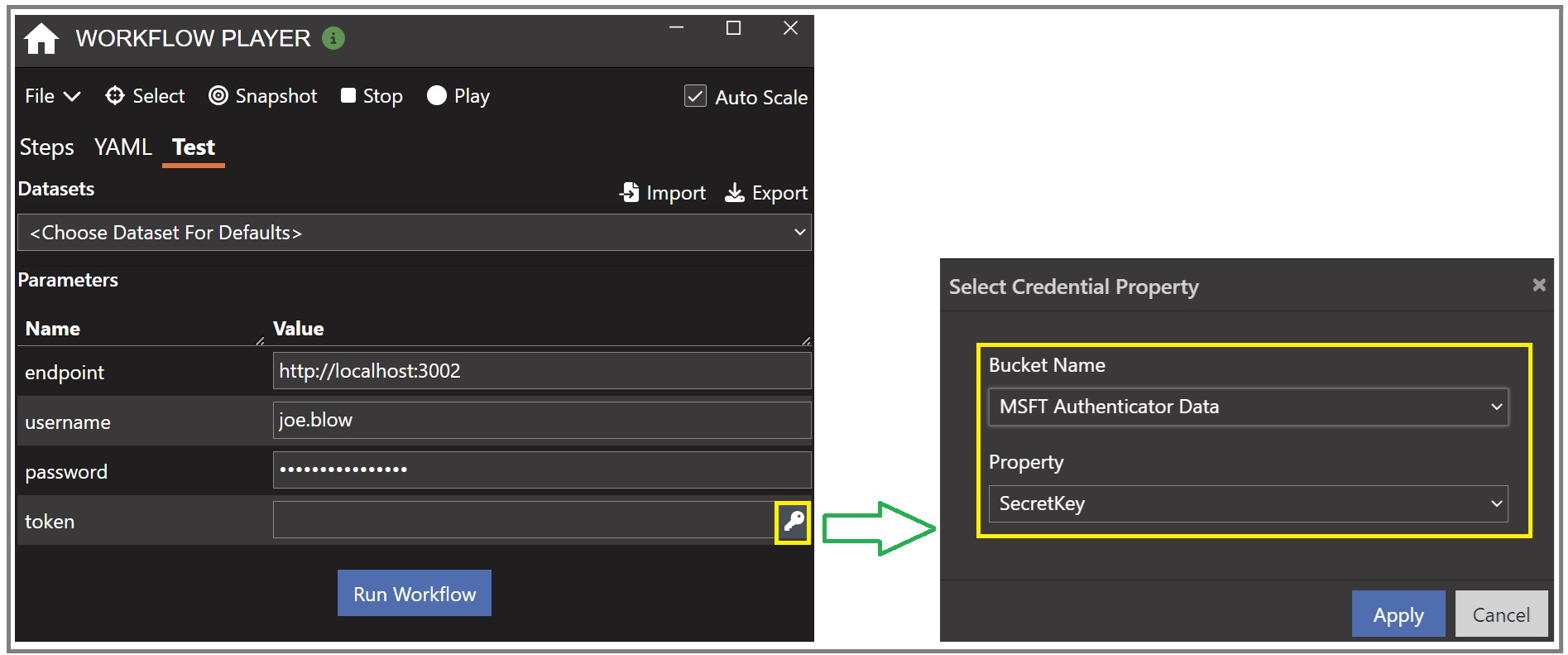Click the green info icon beside Workflow Player
1568x655 pixels.
pyautogui.click(x=333, y=38)
